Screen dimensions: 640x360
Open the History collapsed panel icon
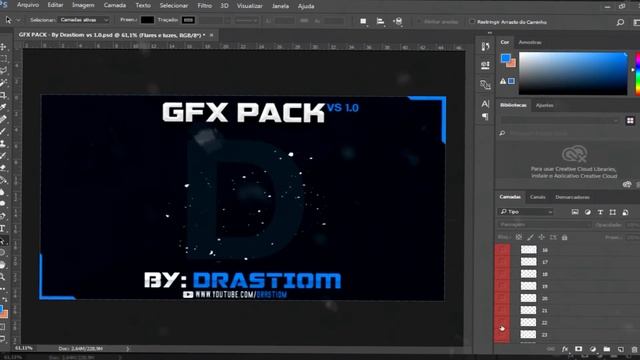point(485,47)
